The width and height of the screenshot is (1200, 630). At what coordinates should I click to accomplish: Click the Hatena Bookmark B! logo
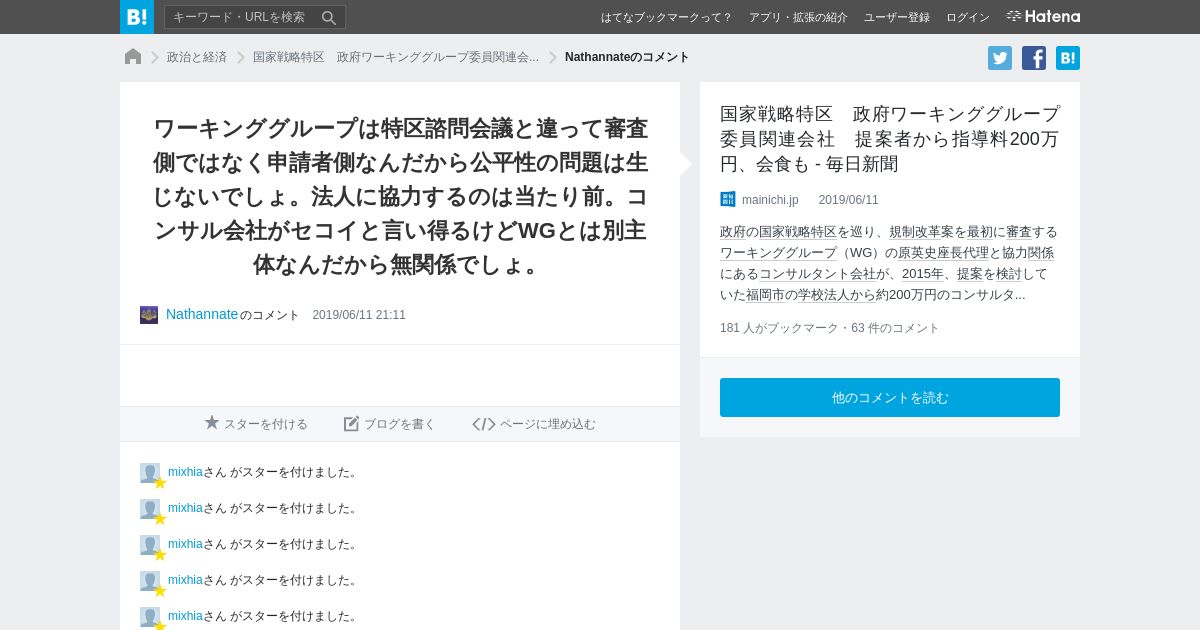[137, 17]
